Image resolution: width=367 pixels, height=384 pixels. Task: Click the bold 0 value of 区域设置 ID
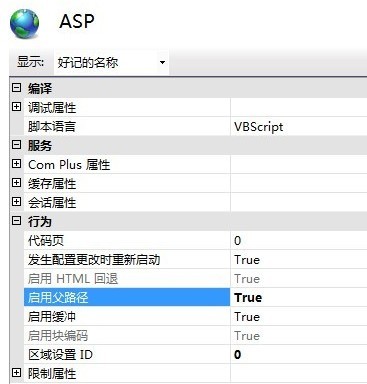(x=237, y=354)
